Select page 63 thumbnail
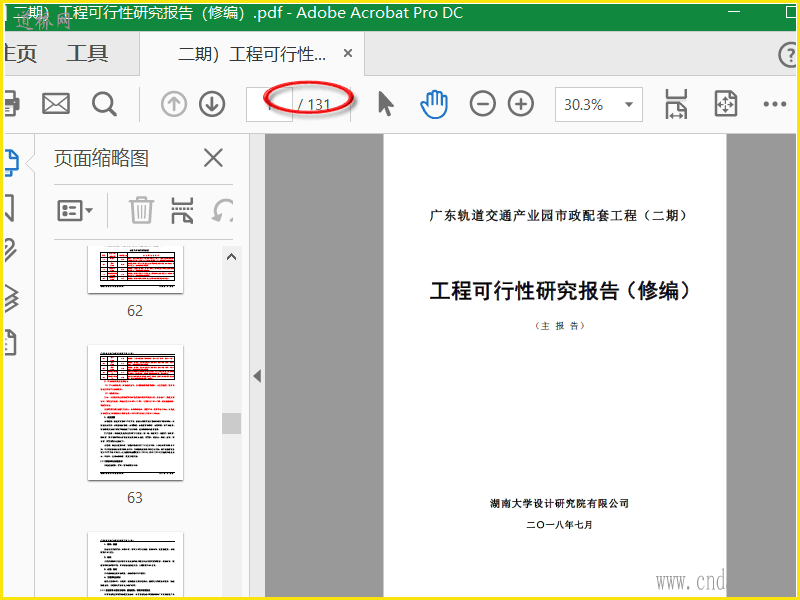 pyautogui.click(x=135, y=412)
